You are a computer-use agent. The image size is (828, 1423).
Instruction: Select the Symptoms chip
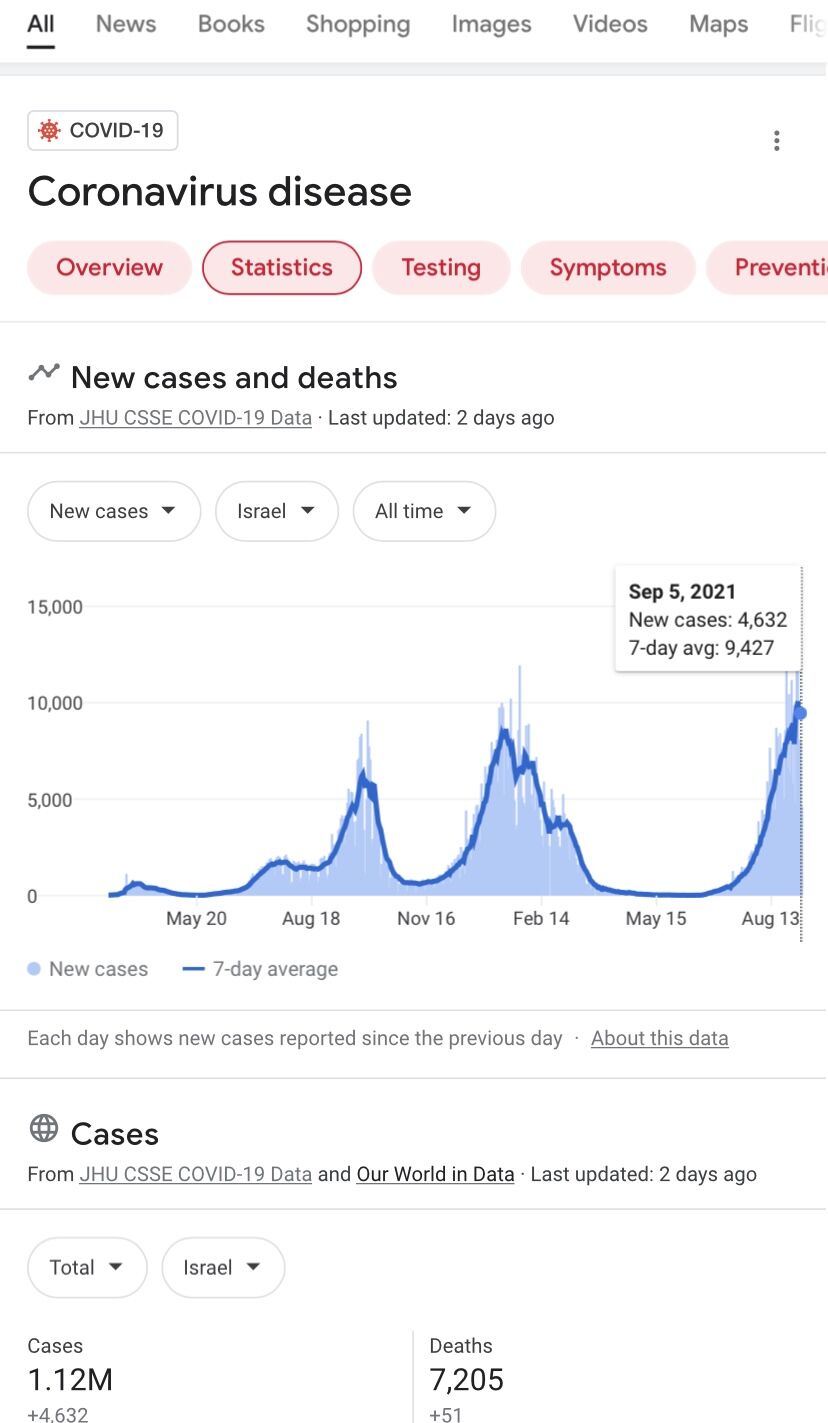[608, 267]
